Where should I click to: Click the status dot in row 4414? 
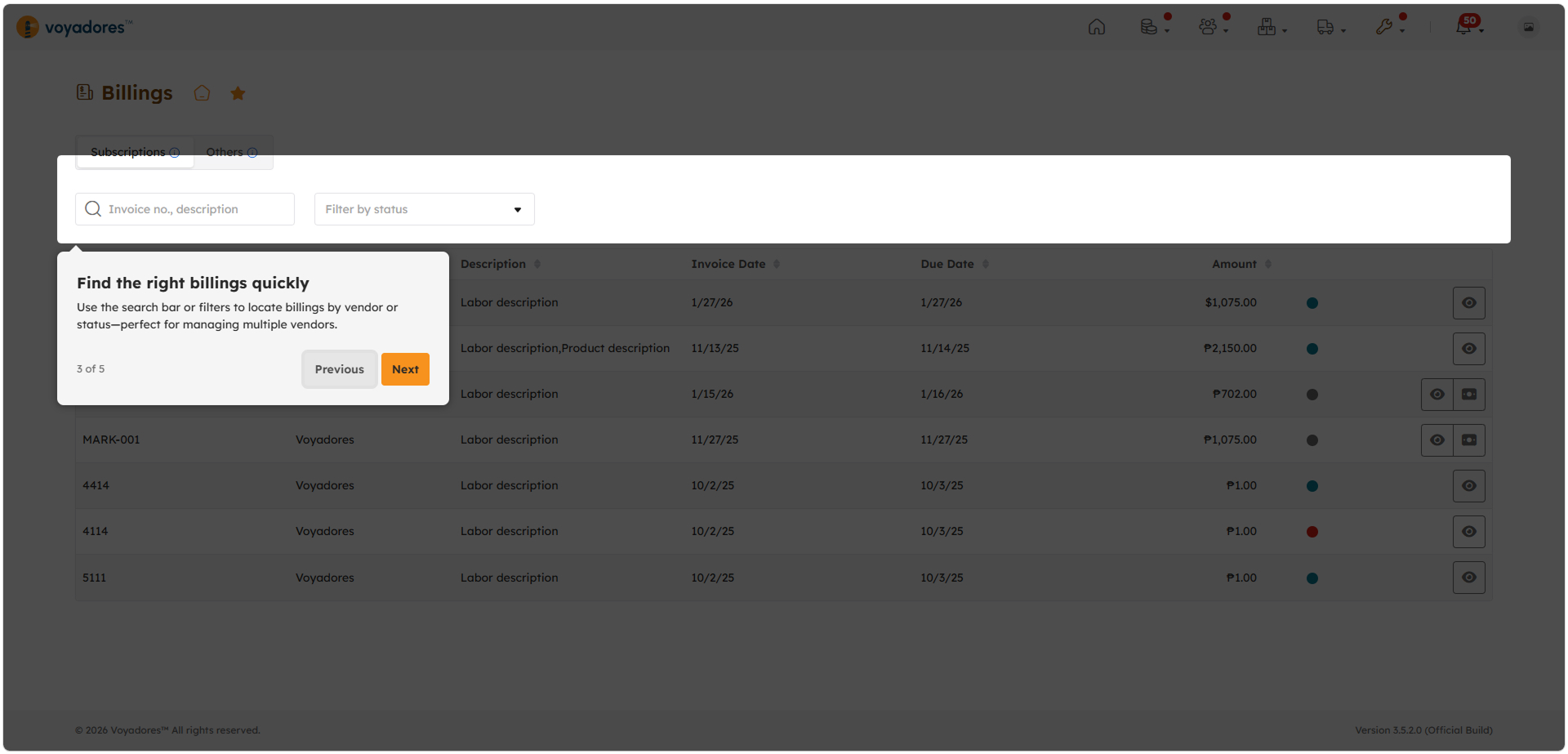[1312, 486]
